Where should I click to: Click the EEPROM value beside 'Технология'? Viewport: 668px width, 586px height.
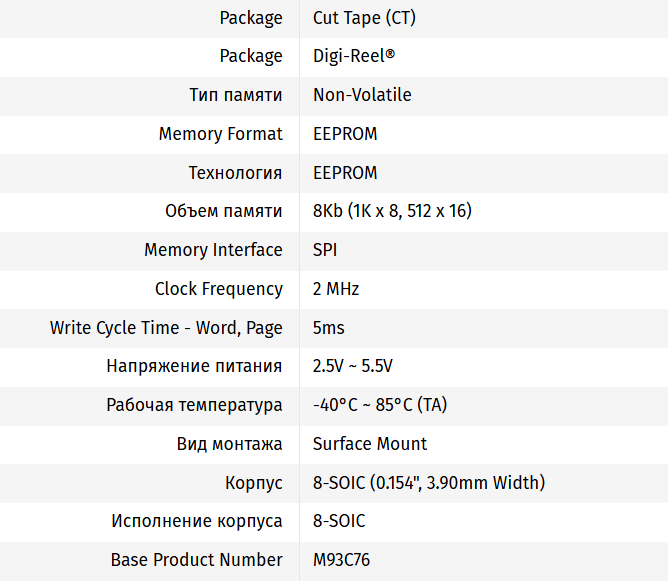click(345, 173)
